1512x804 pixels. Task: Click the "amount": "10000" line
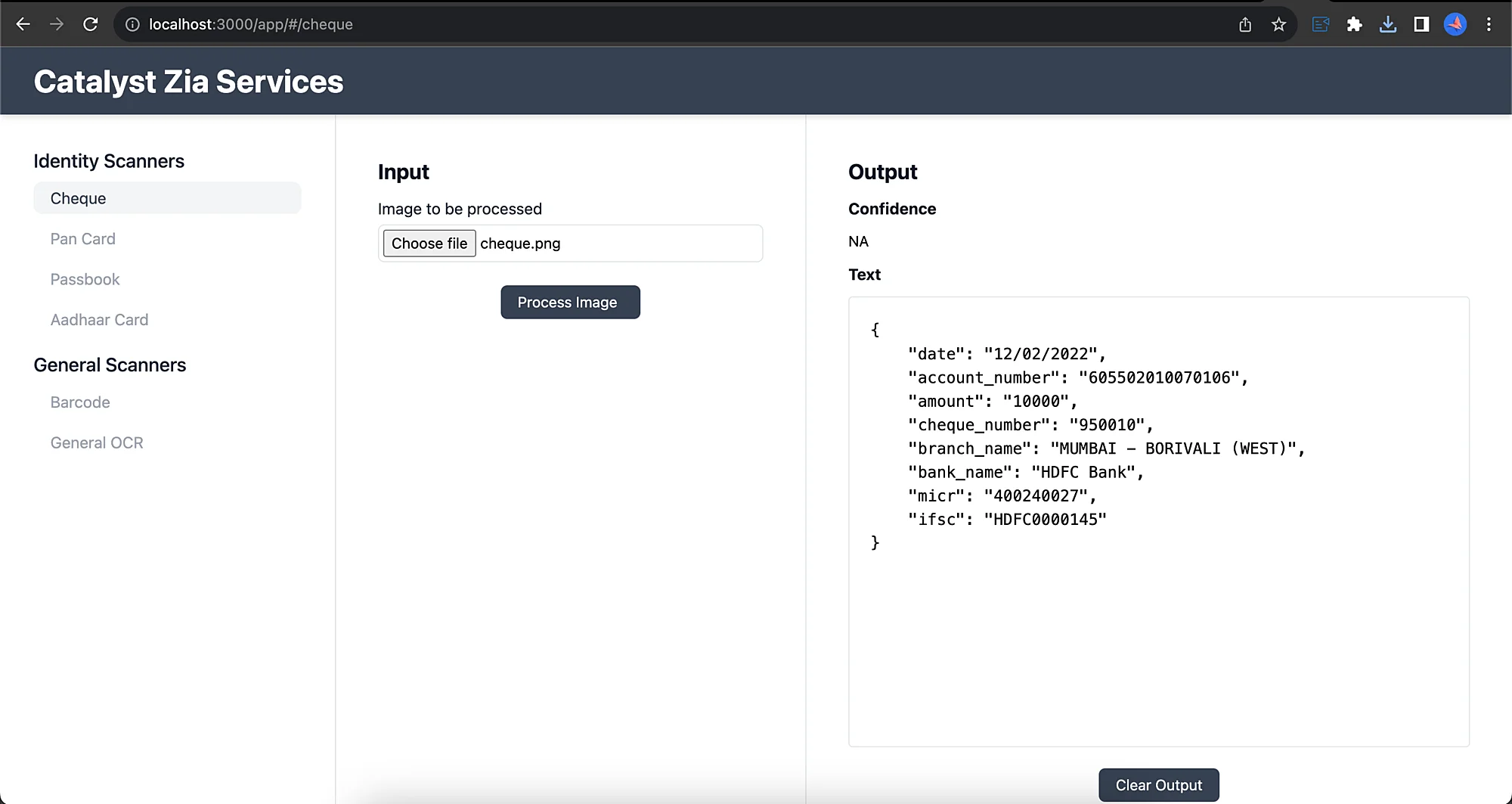(x=993, y=402)
